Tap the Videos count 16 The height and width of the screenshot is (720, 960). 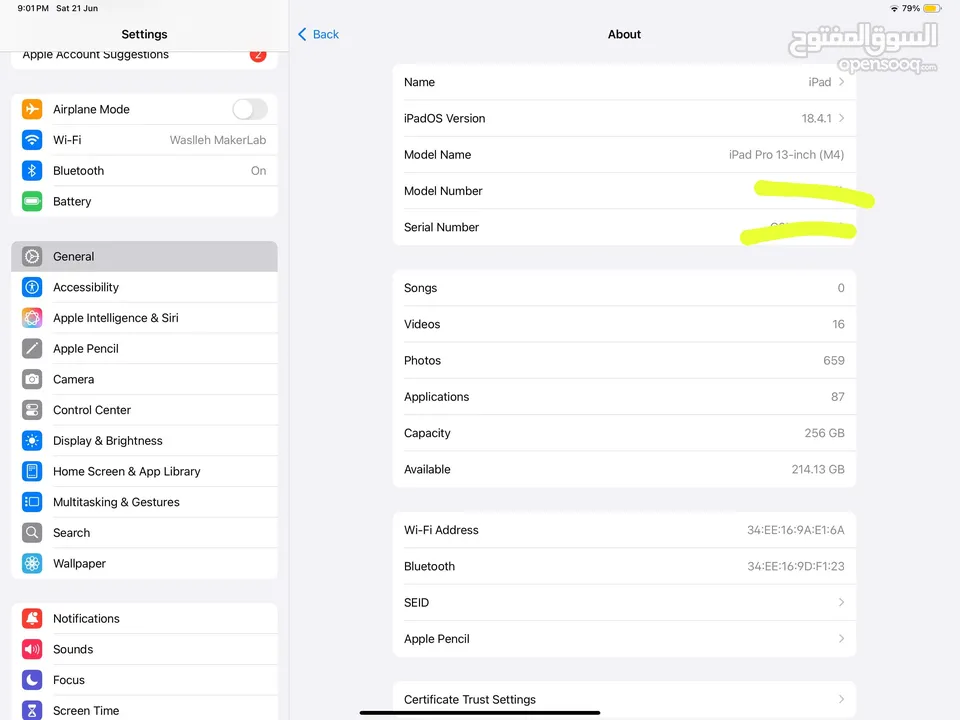(838, 324)
